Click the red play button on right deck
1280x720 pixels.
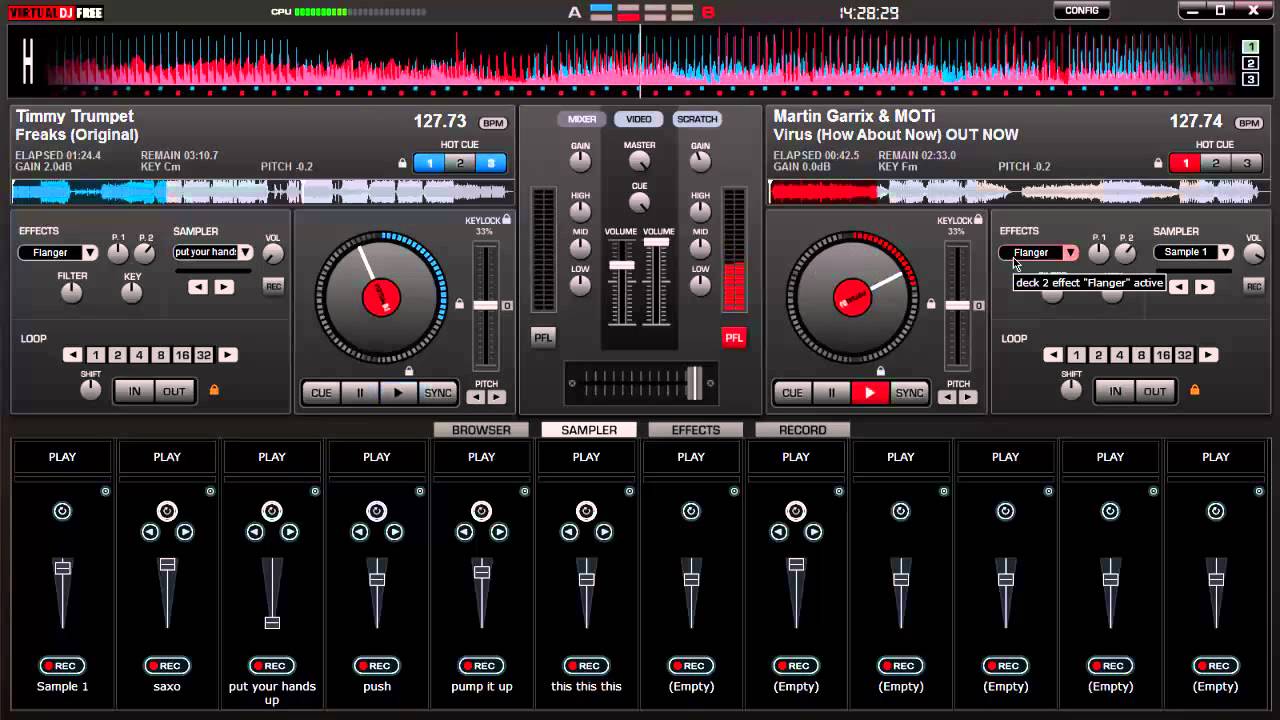click(870, 393)
